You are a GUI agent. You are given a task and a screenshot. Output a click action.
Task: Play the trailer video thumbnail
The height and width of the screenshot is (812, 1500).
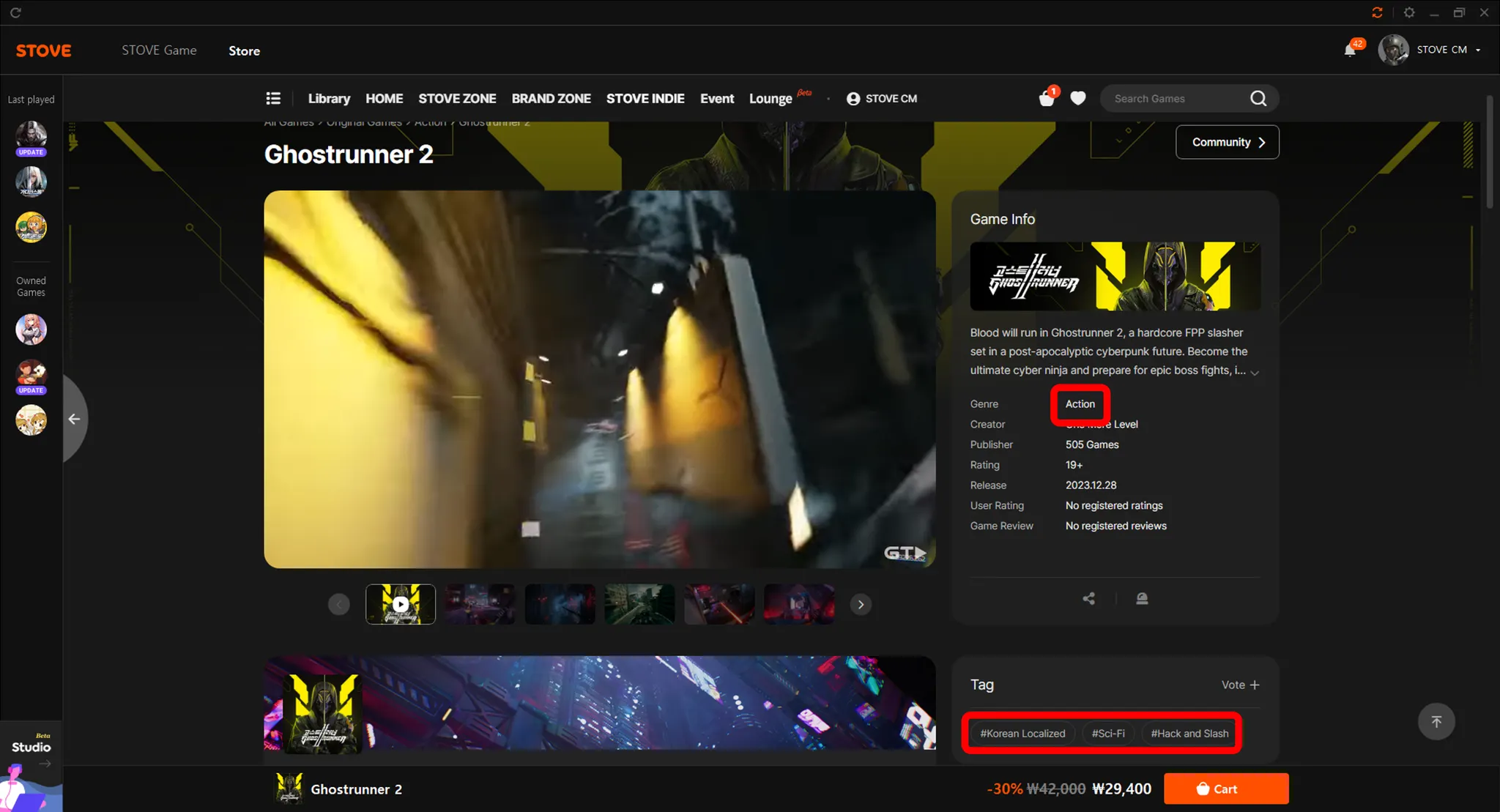click(x=401, y=604)
